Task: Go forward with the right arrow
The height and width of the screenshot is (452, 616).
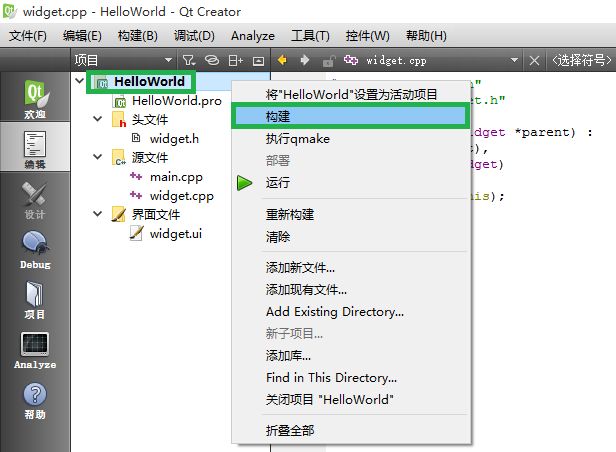Action: pyautogui.click(x=305, y=60)
